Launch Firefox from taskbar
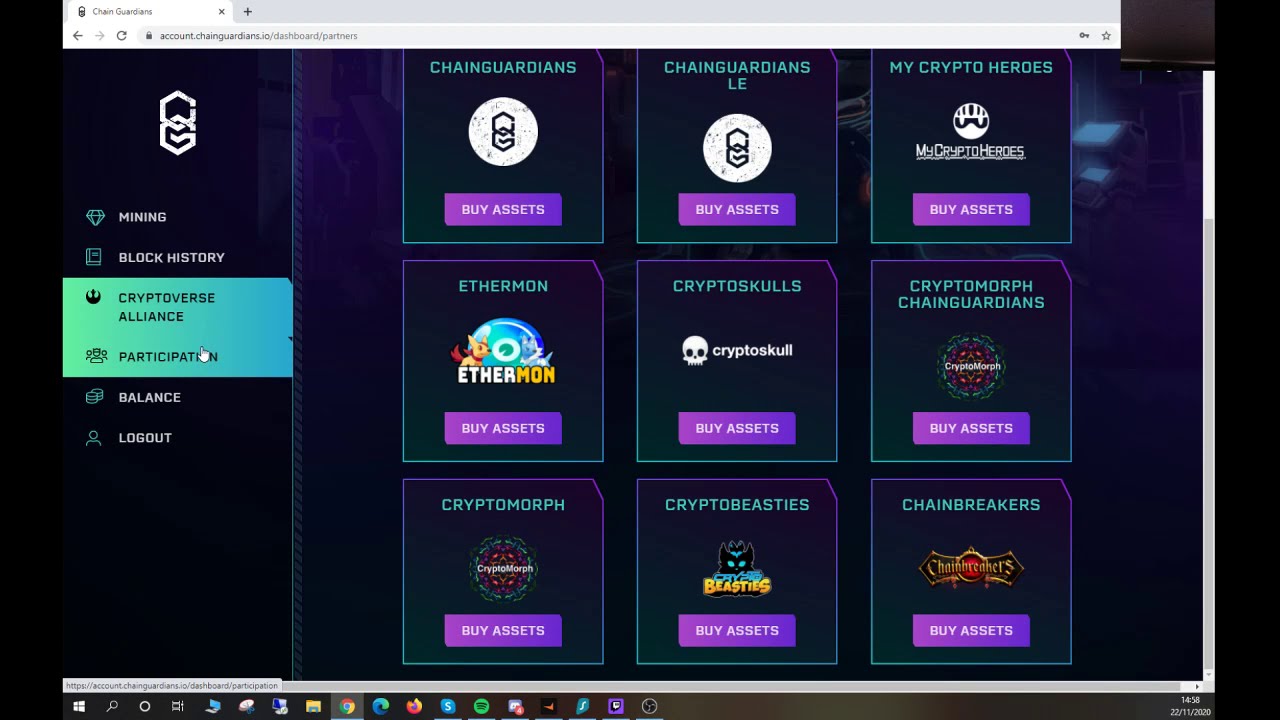 click(414, 706)
